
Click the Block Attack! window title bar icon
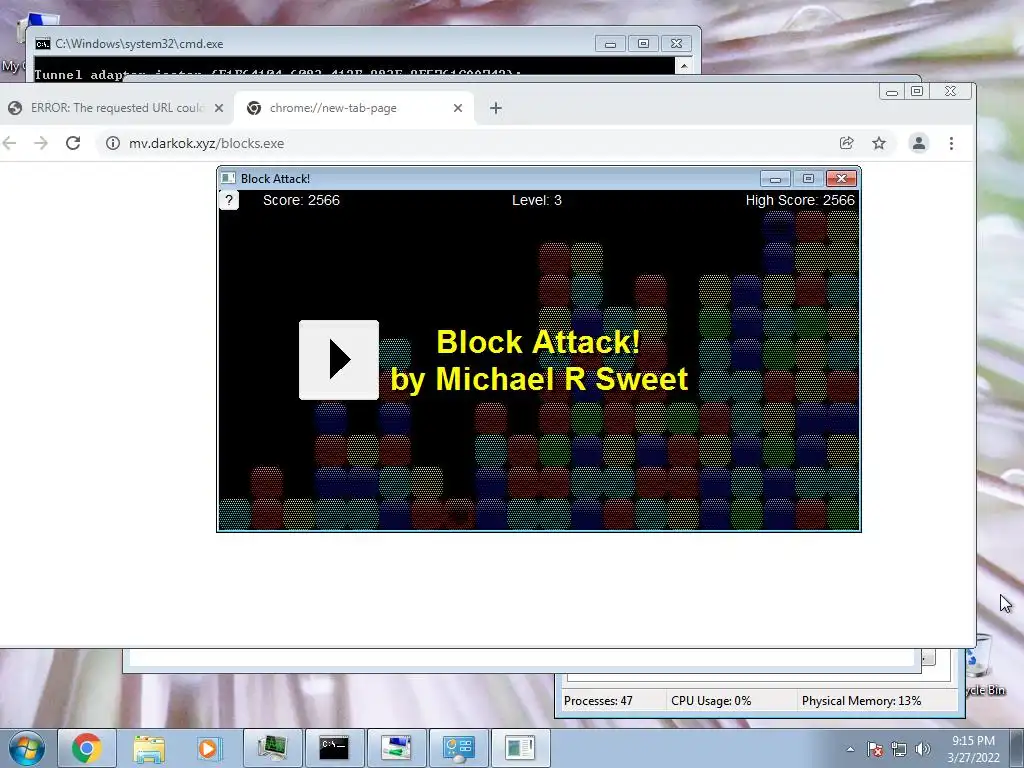pos(228,178)
